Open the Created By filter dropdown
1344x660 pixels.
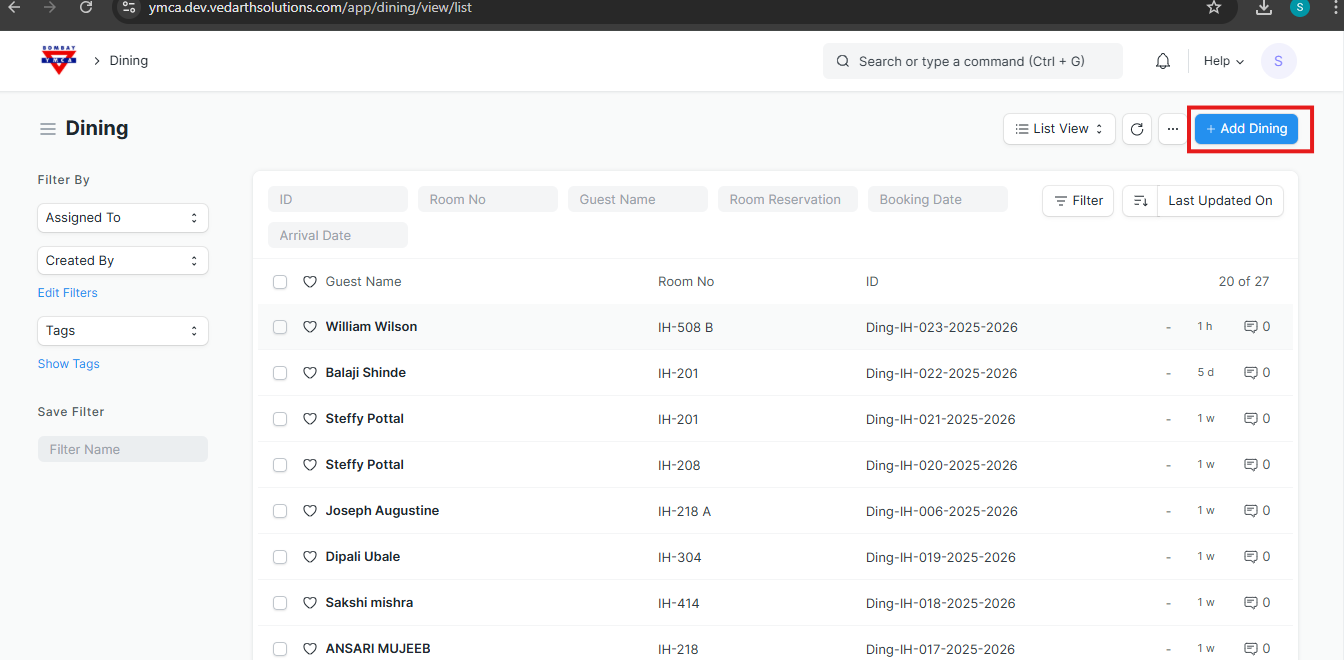point(122,261)
